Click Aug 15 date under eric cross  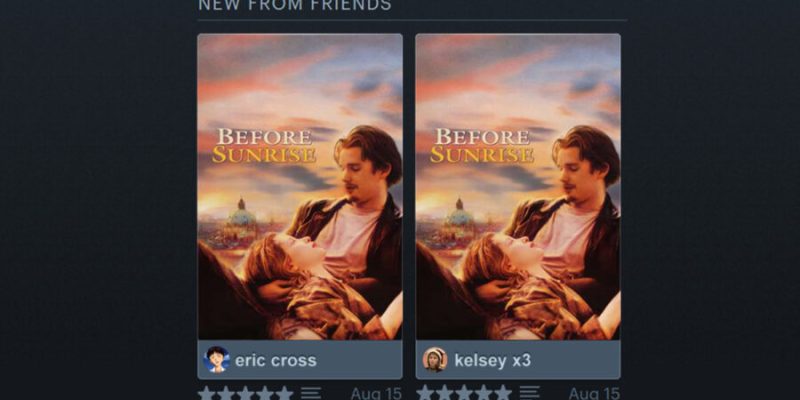(x=376, y=393)
